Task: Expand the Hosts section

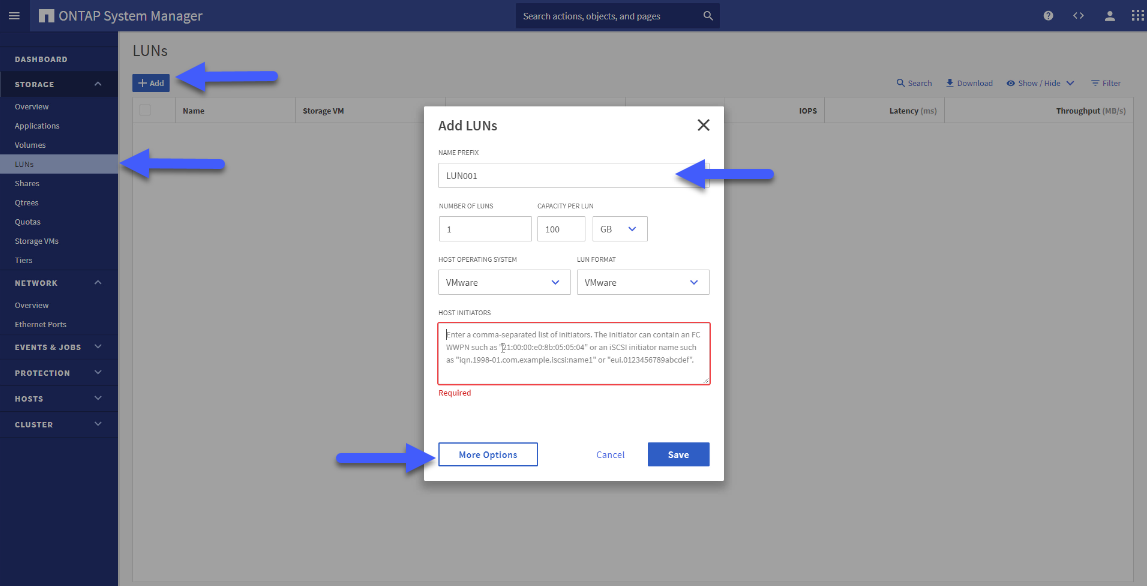Action: pos(59,399)
